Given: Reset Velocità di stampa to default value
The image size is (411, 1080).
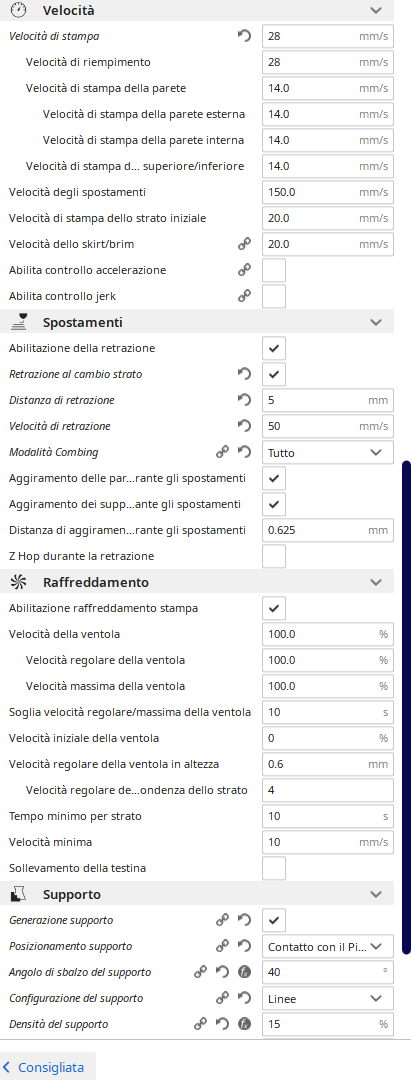Looking at the screenshot, I should pyautogui.click(x=244, y=37).
